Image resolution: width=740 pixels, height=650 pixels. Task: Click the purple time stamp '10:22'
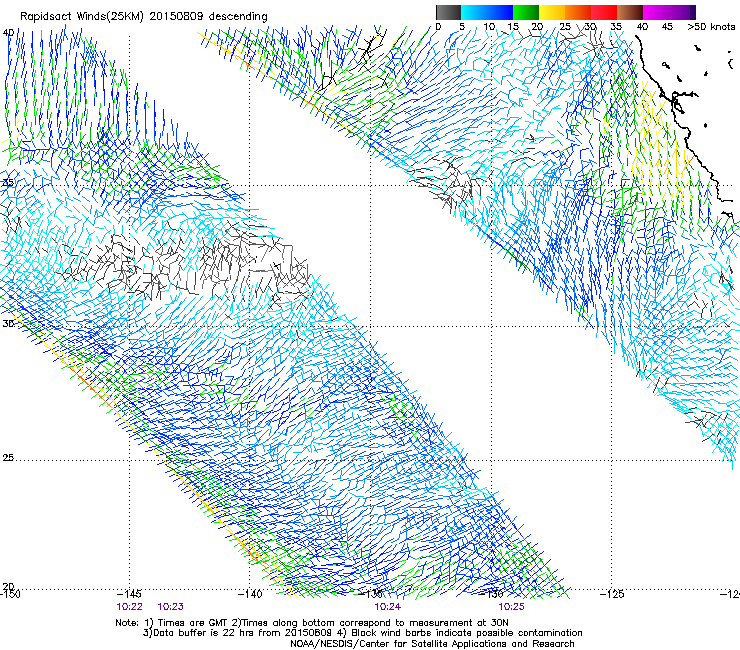pos(129,607)
